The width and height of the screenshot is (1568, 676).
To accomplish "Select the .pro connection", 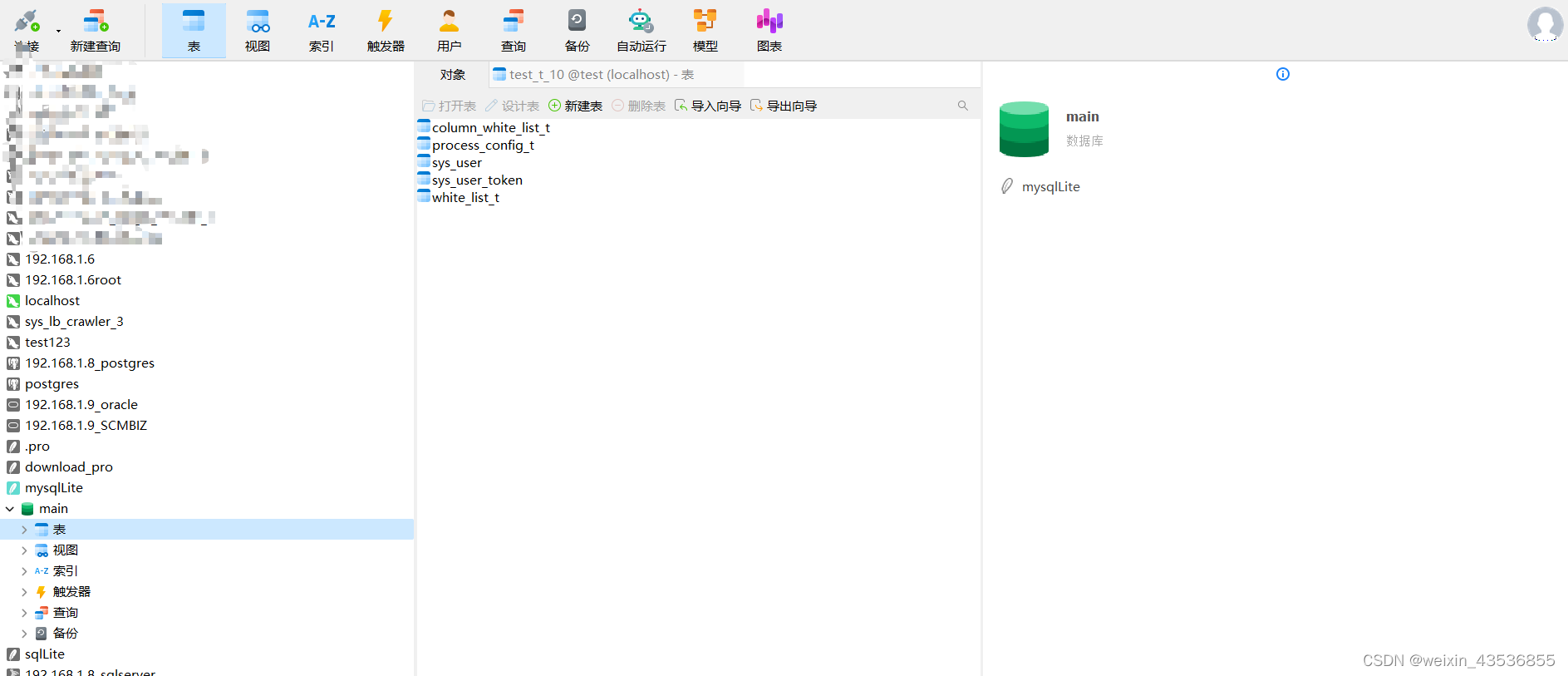I will point(37,447).
